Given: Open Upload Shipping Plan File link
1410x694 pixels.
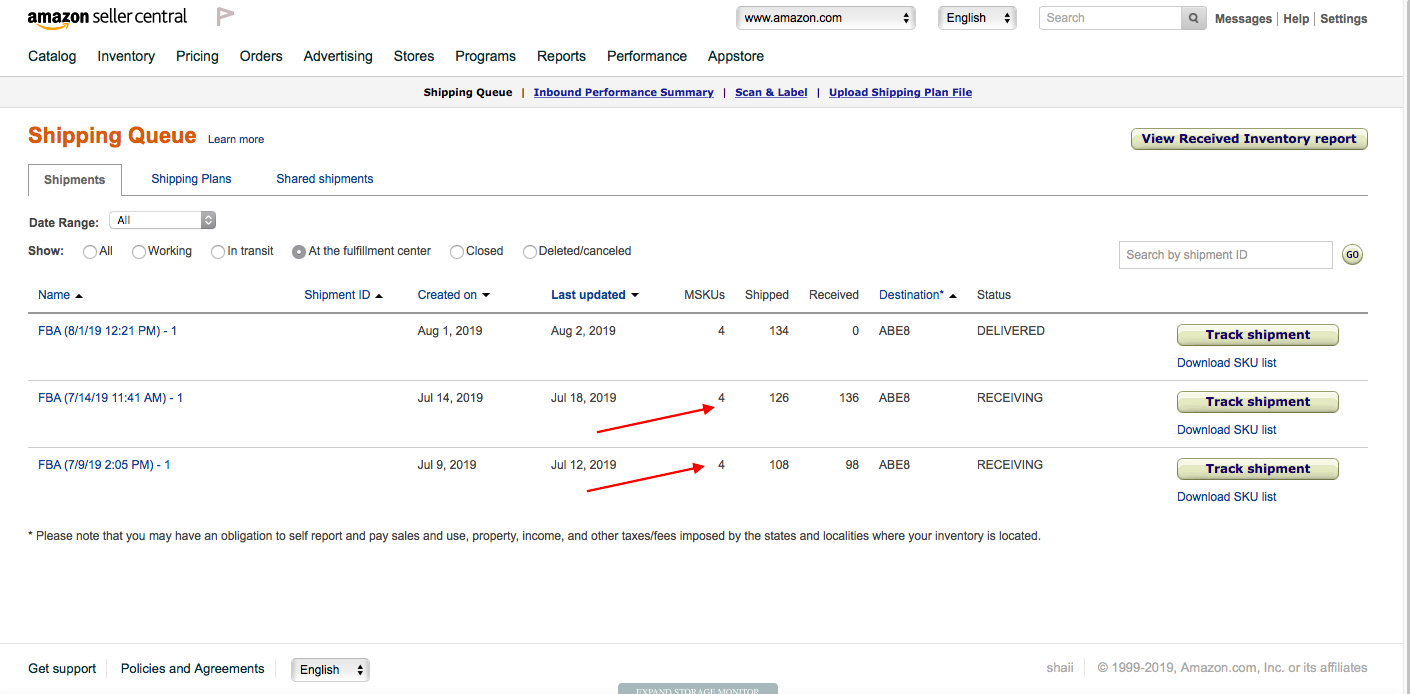Looking at the screenshot, I should 900,92.
